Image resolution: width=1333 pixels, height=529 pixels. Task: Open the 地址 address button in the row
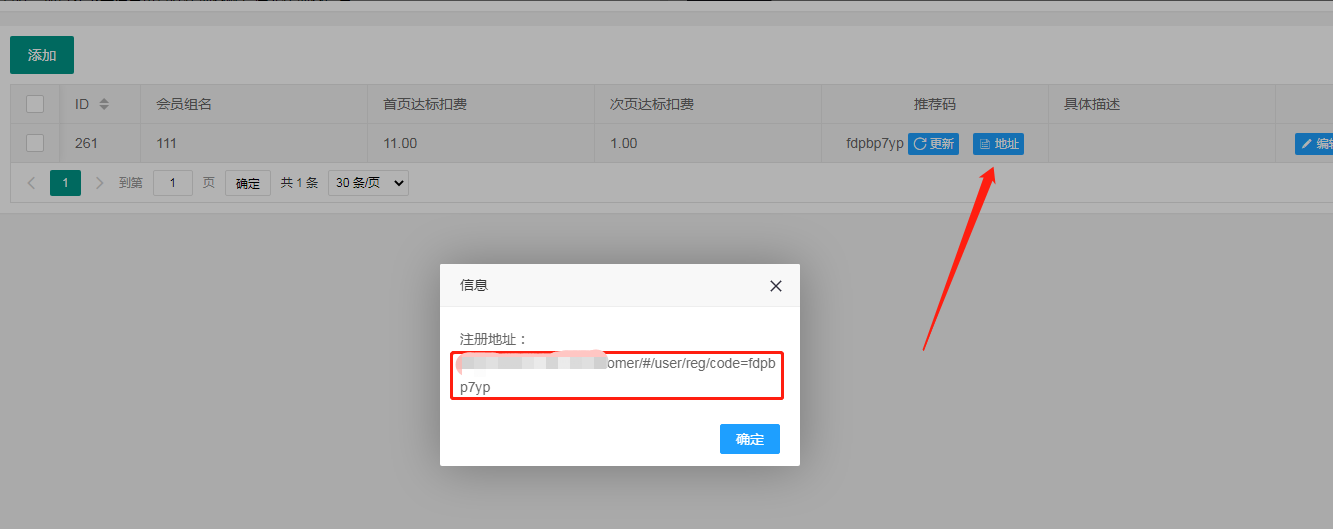(x=998, y=144)
